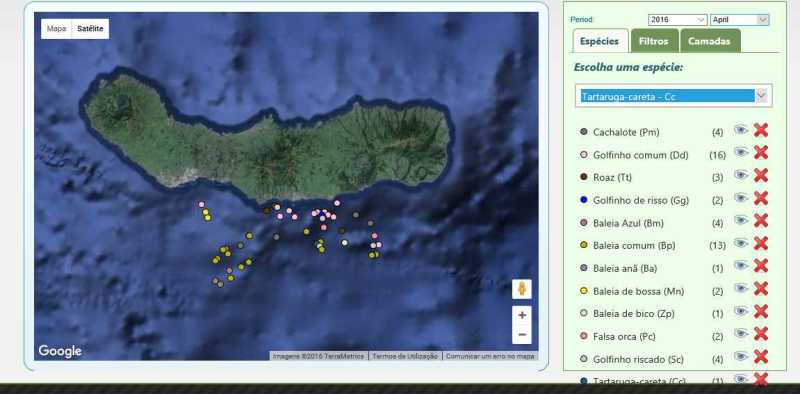Click blue Golfinho de risso color dot
Viewport: 800px width, 394px height.
[x=584, y=200]
